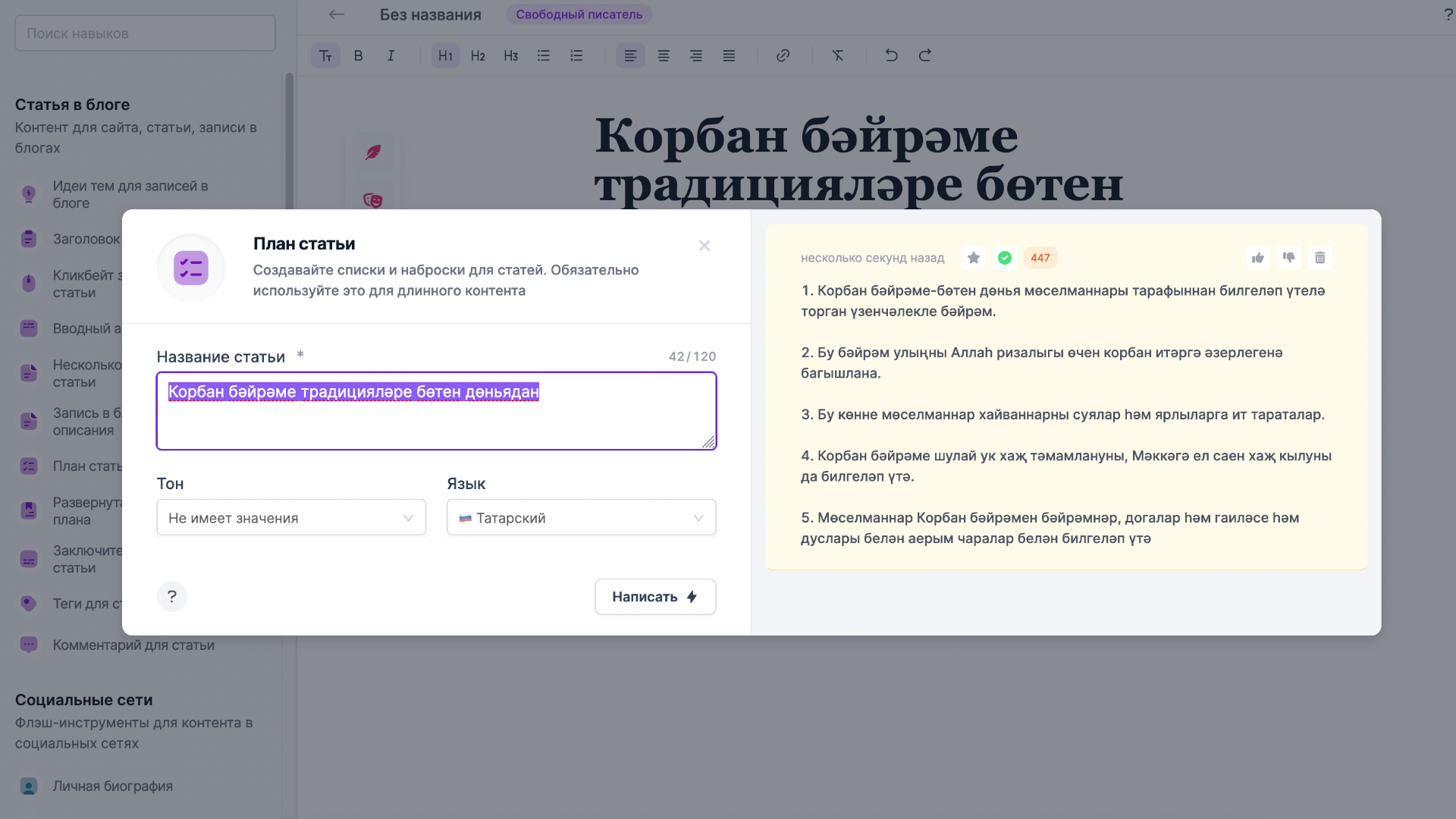Open the top-right help question mark
1456x819 pixels.
[x=1448, y=14]
